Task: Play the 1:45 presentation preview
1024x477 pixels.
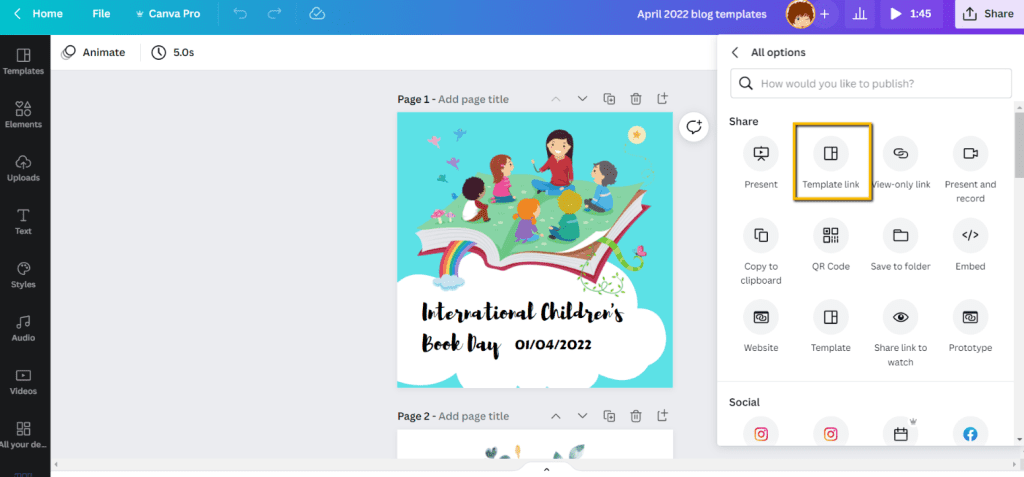Action: point(910,14)
